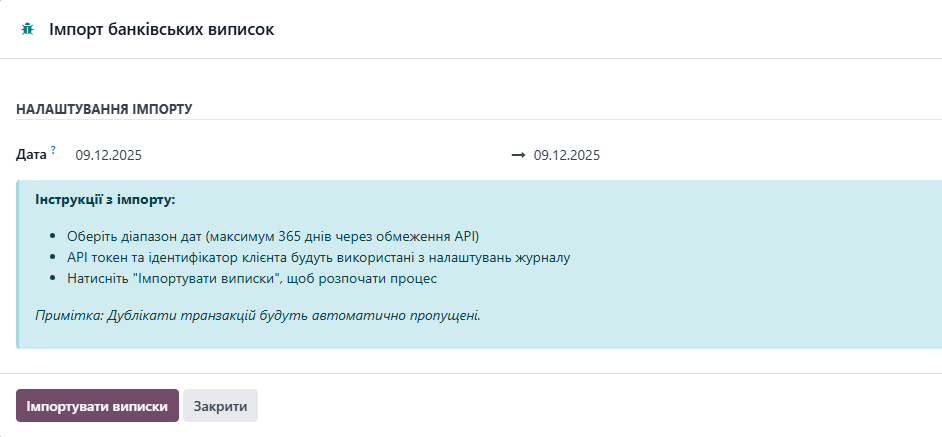The image size is (942, 437).
Task: Click the arrow icon between the dates
Action: tap(518, 155)
